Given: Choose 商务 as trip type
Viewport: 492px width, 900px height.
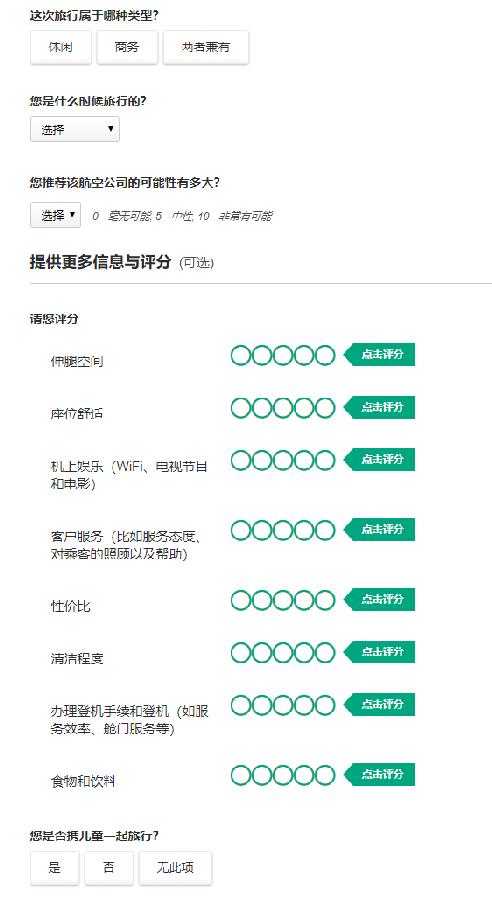Looking at the screenshot, I should pyautogui.click(x=127, y=47).
